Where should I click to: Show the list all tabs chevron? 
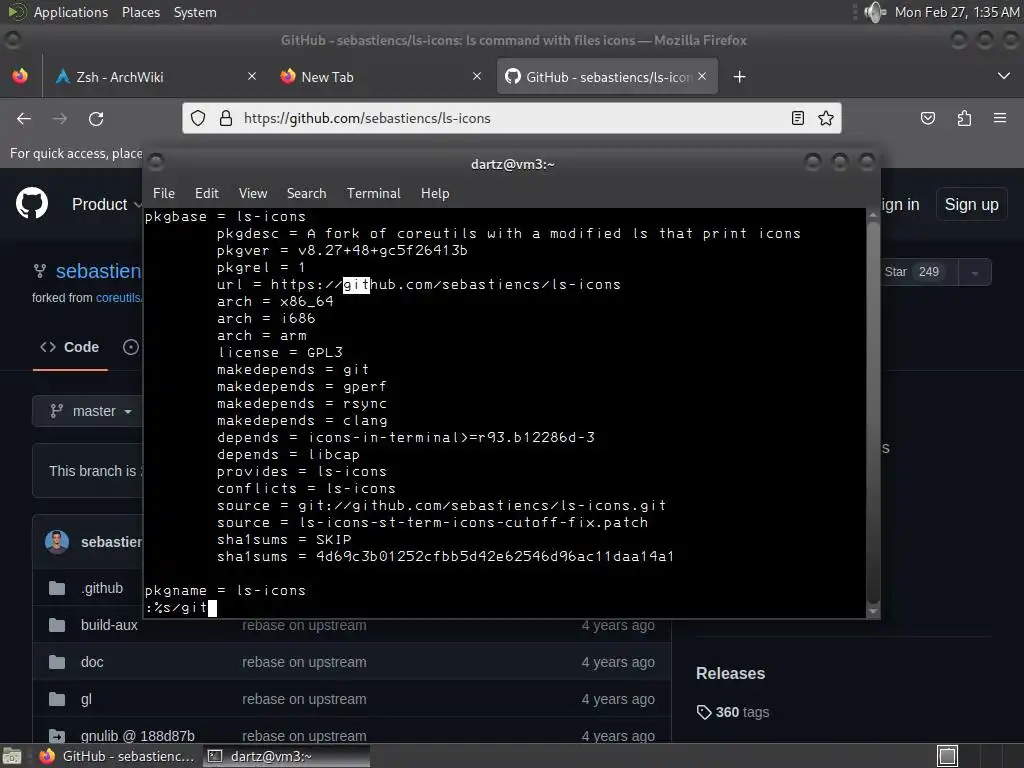click(x=1004, y=76)
